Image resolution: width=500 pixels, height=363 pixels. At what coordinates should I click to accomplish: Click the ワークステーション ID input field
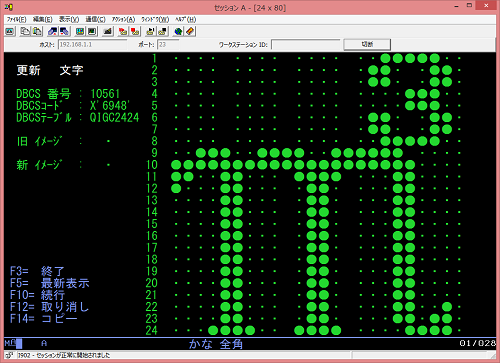(306, 44)
